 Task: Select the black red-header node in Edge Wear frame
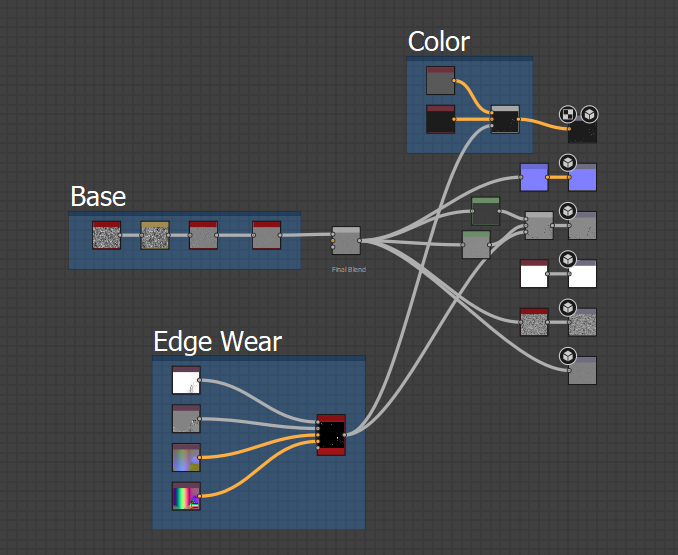pos(331,435)
